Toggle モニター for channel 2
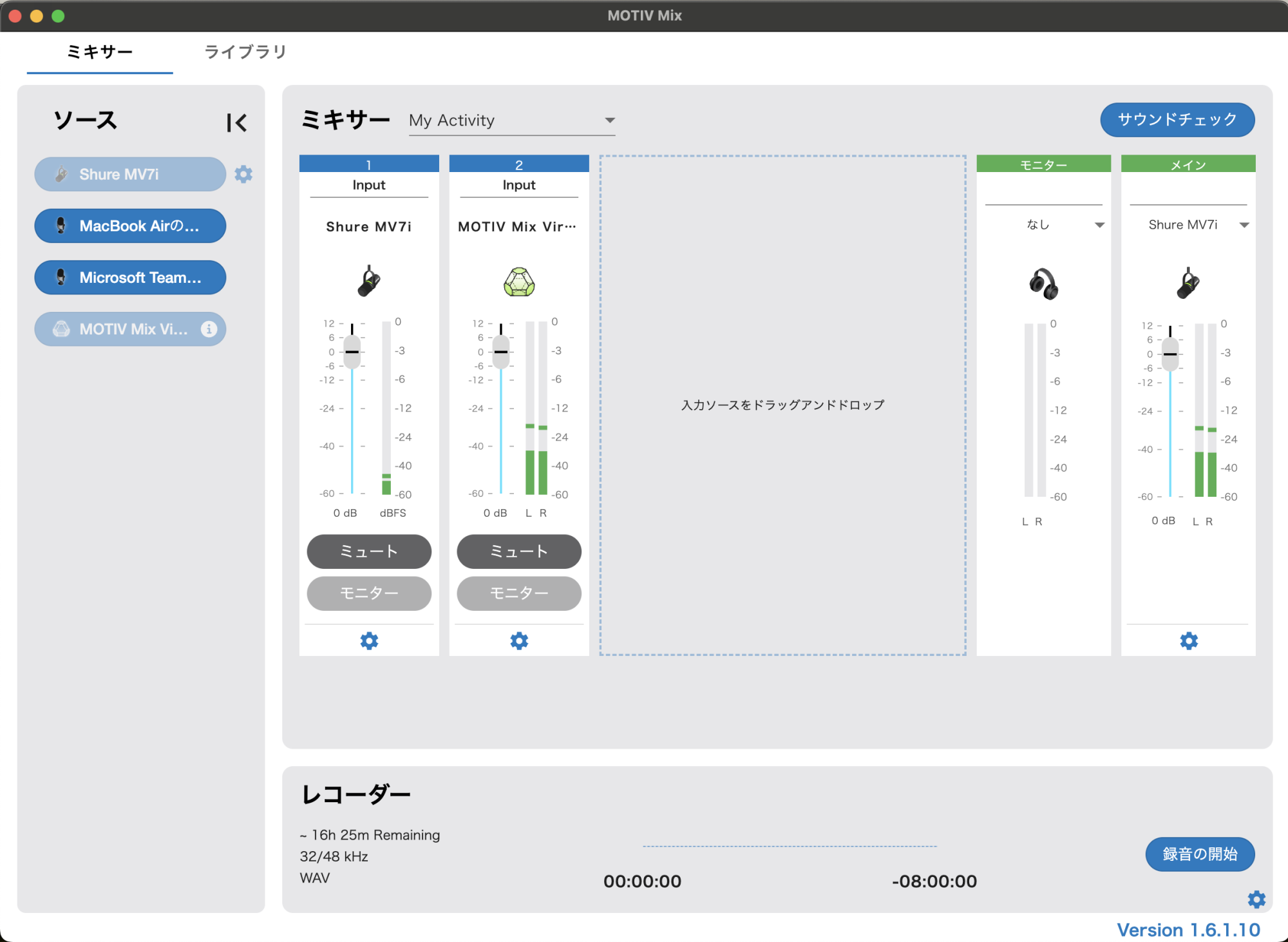Image resolution: width=1288 pixels, height=942 pixels. point(519,593)
